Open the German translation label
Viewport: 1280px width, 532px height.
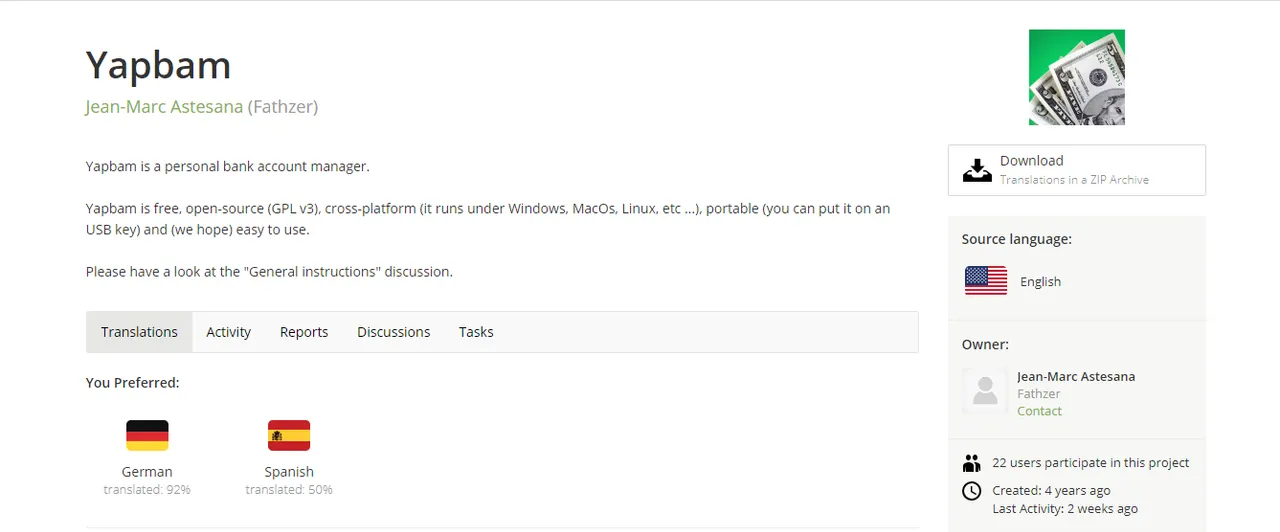tap(147, 472)
